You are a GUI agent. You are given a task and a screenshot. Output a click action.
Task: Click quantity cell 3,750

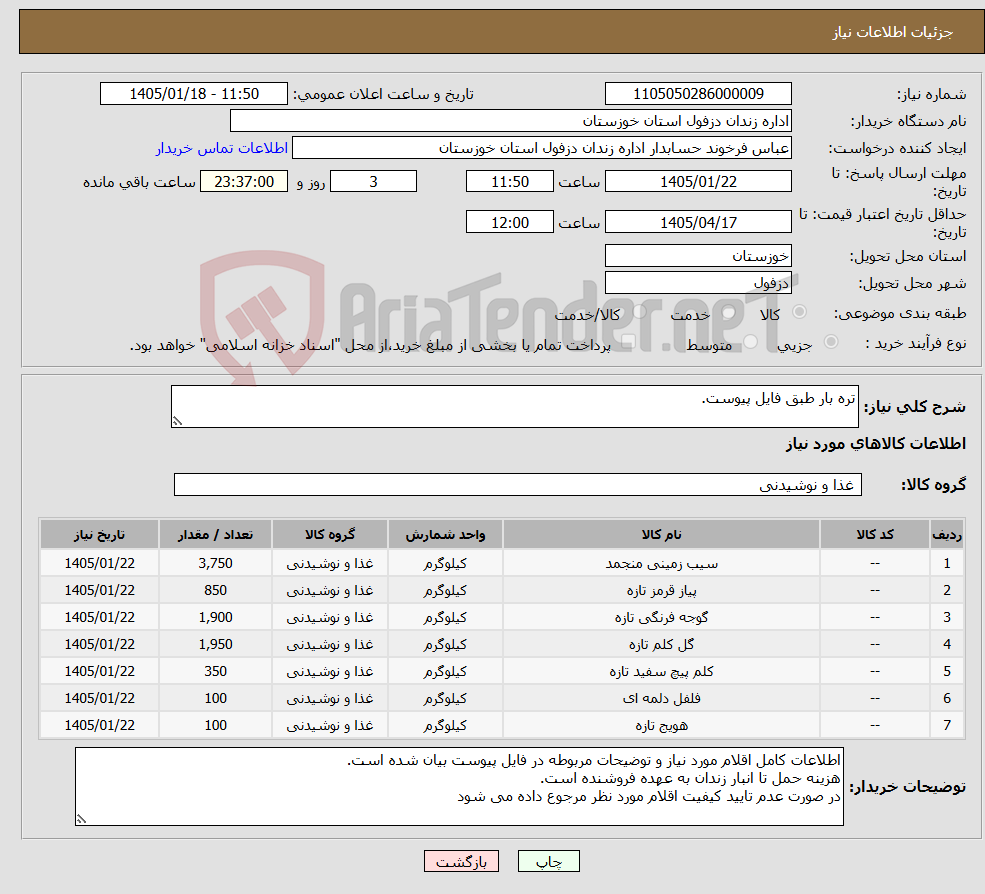pos(215,564)
